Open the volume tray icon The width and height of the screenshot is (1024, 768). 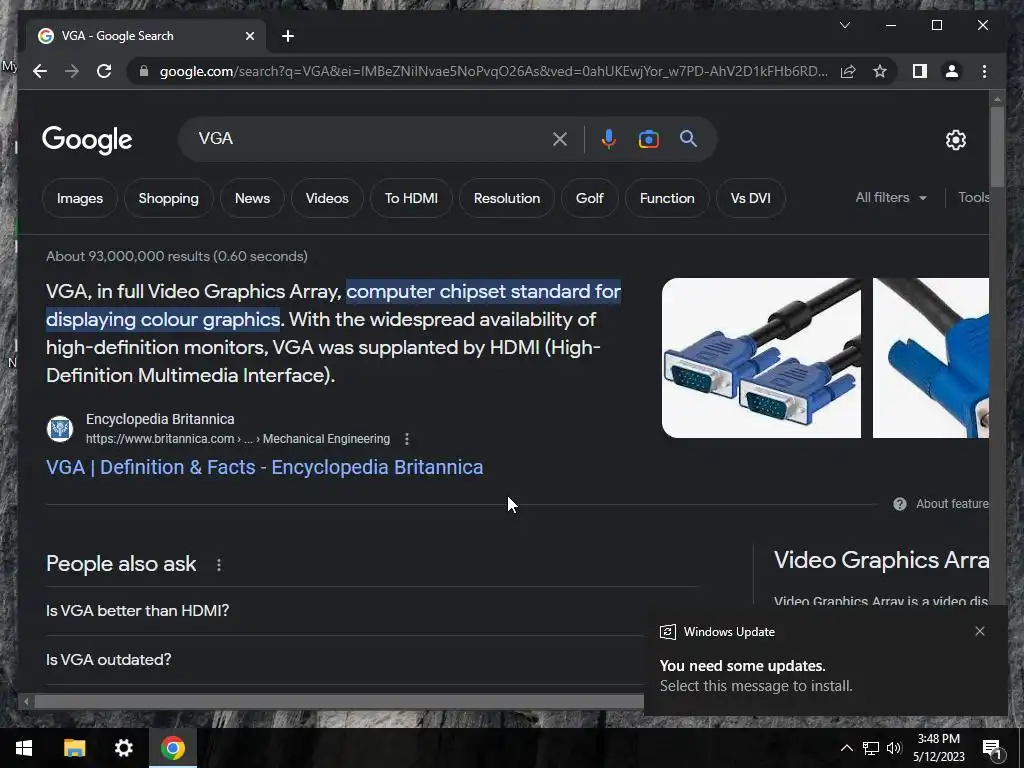pos(894,748)
